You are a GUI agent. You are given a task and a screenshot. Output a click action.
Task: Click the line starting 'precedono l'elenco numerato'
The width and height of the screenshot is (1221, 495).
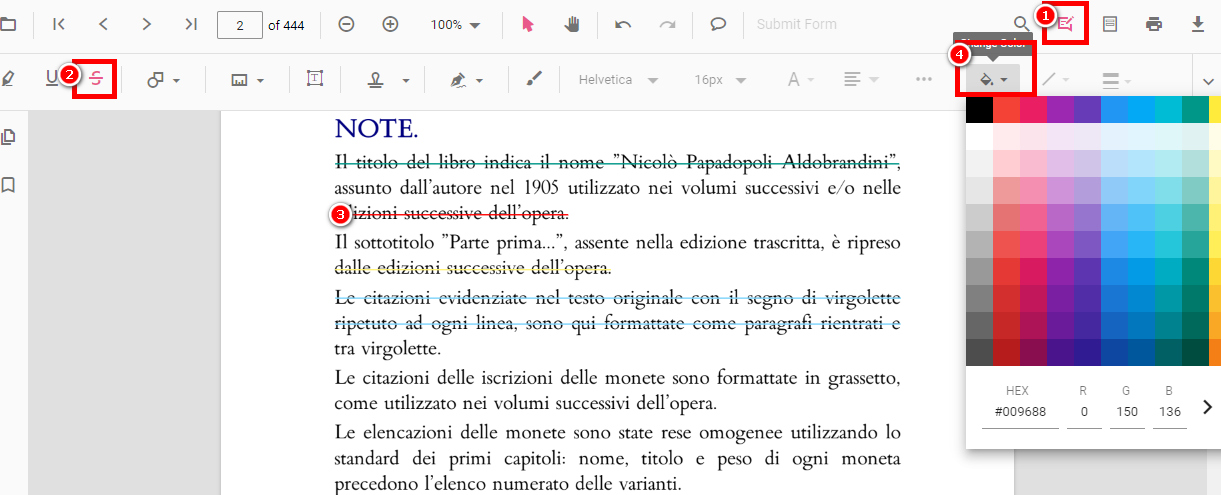coord(508,485)
